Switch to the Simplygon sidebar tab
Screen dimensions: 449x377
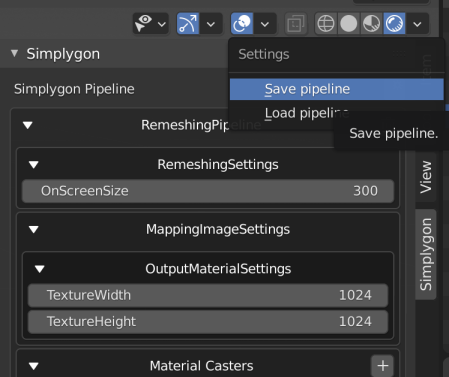coord(426,254)
